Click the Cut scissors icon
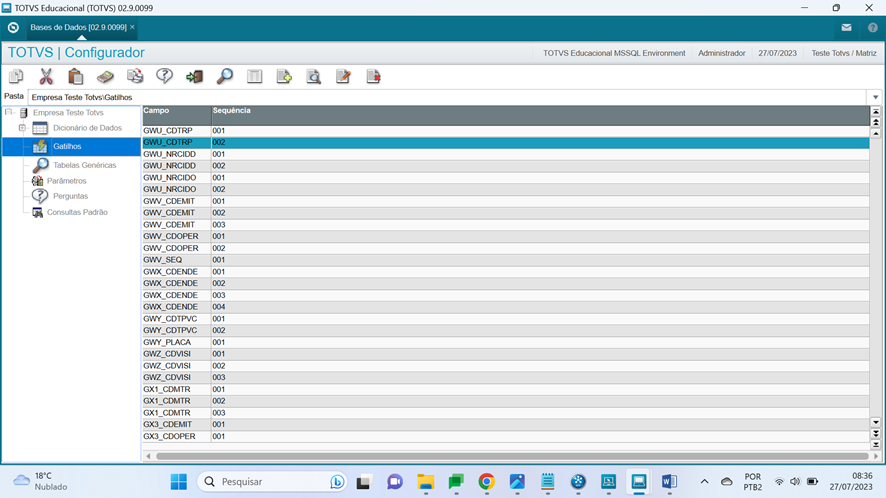 (46, 76)
